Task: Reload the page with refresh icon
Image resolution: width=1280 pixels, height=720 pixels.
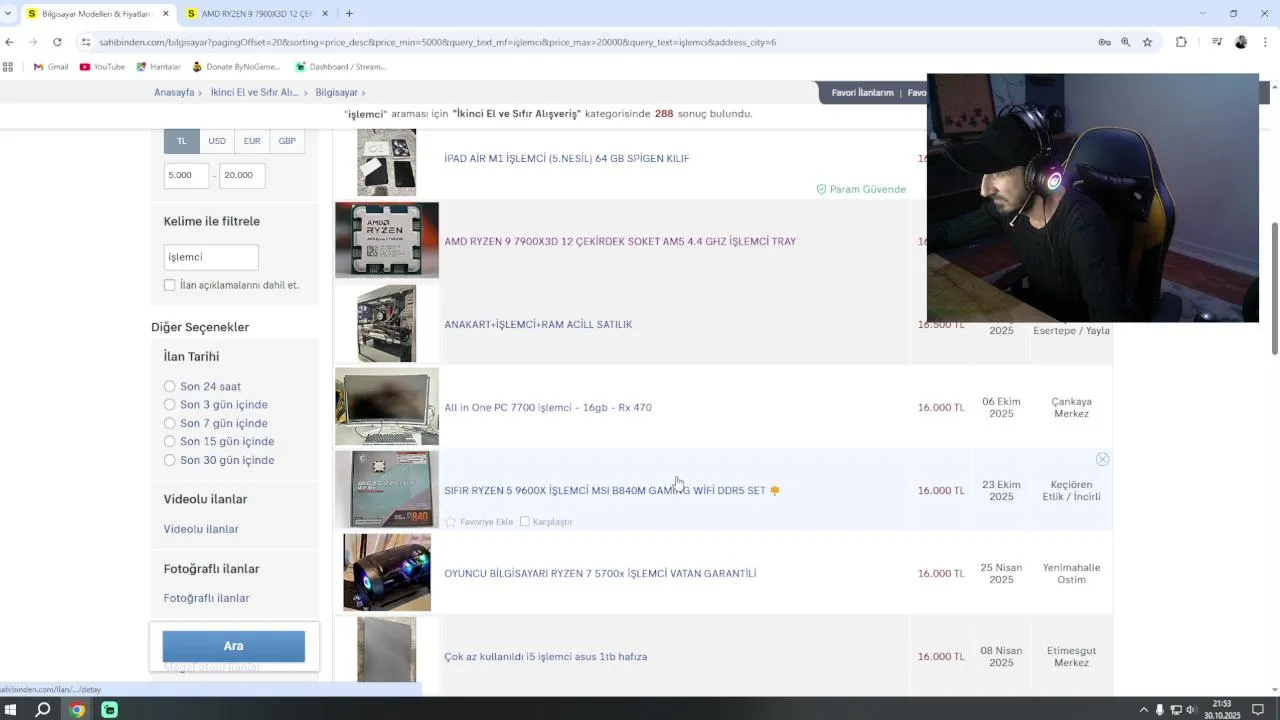Action: pos(57,42)
